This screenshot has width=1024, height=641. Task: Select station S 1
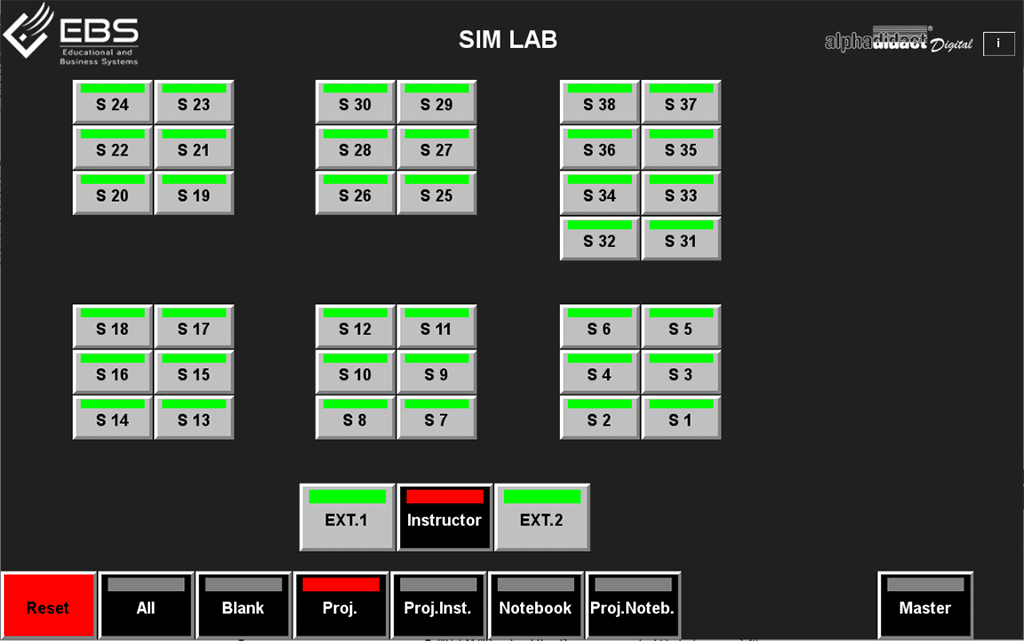pyautogui.click(x=681, y=420)
